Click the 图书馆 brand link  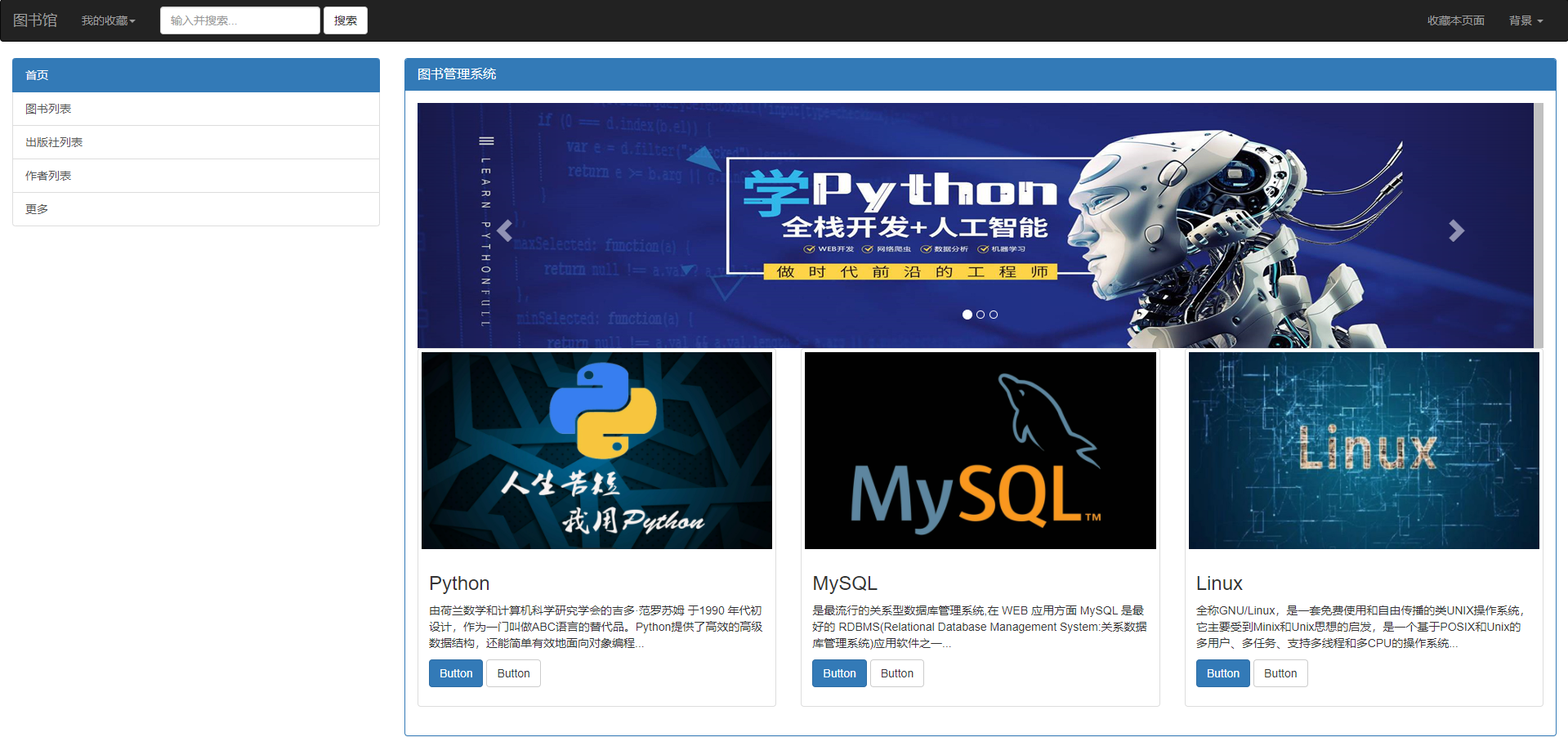coord(35,20)
